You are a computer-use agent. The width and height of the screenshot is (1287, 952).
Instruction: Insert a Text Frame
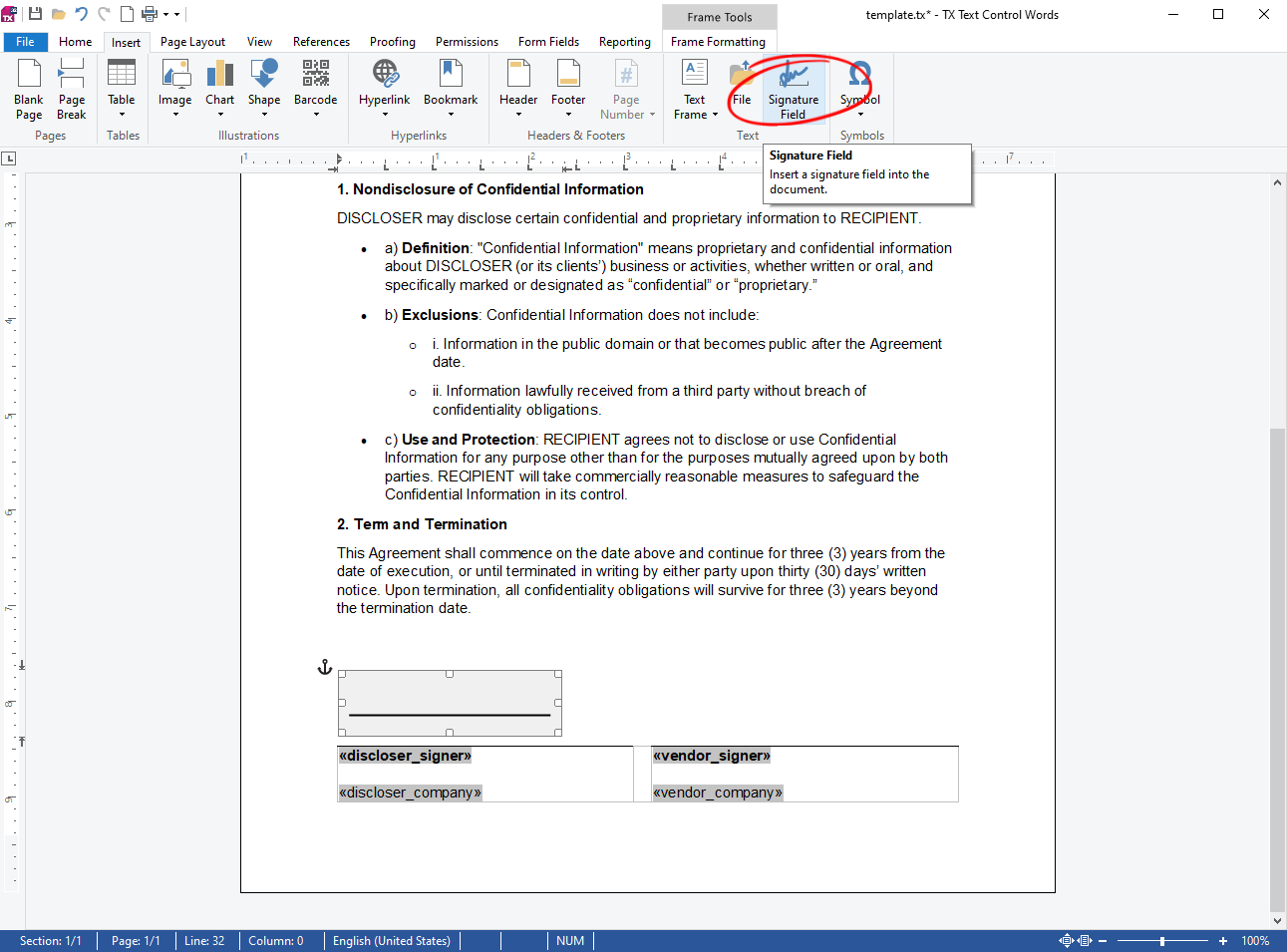pos(695,89)
